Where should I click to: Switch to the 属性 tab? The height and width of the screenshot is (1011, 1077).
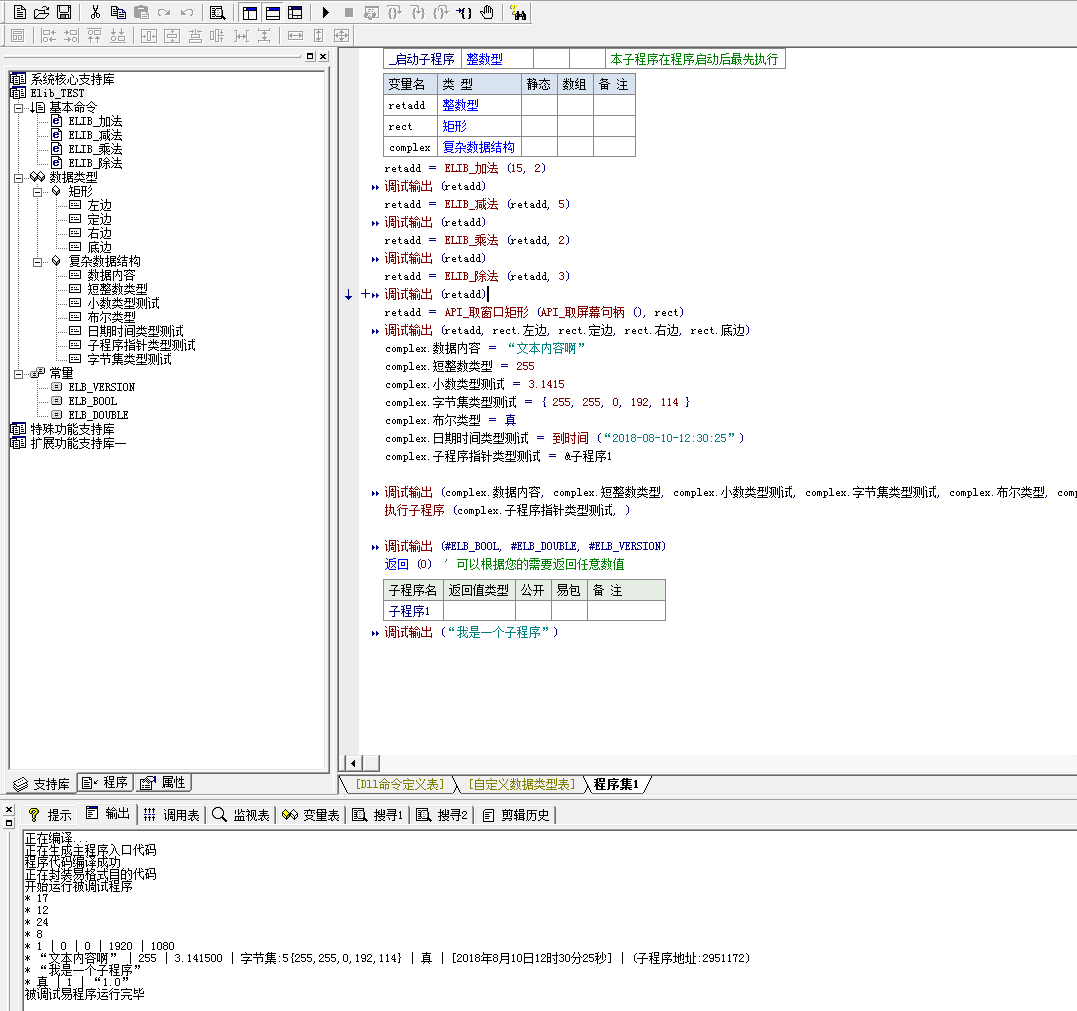pyautogui.click(x=163, y=782)
